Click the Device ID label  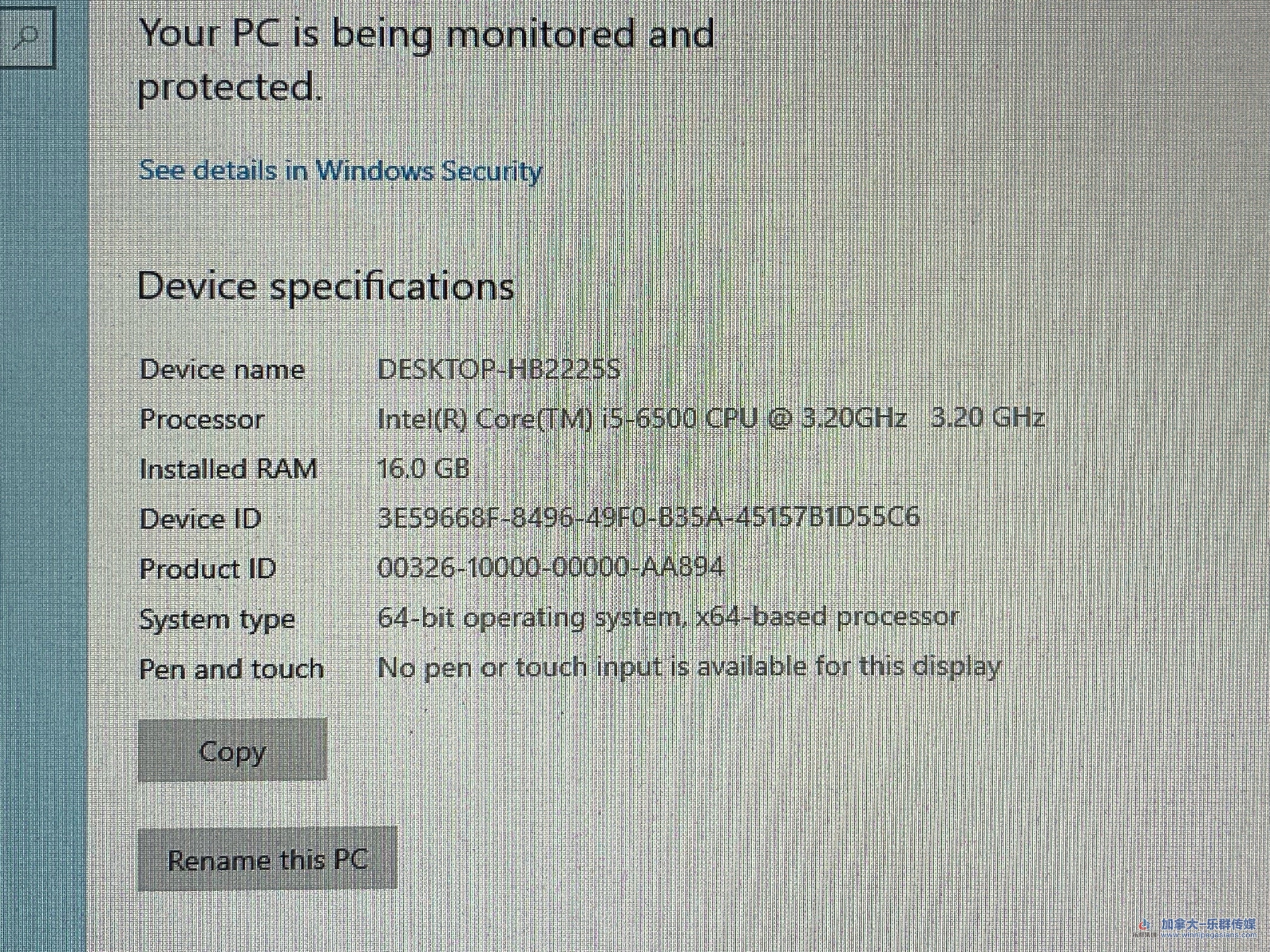pyautogui.click(x=200, y=519)
